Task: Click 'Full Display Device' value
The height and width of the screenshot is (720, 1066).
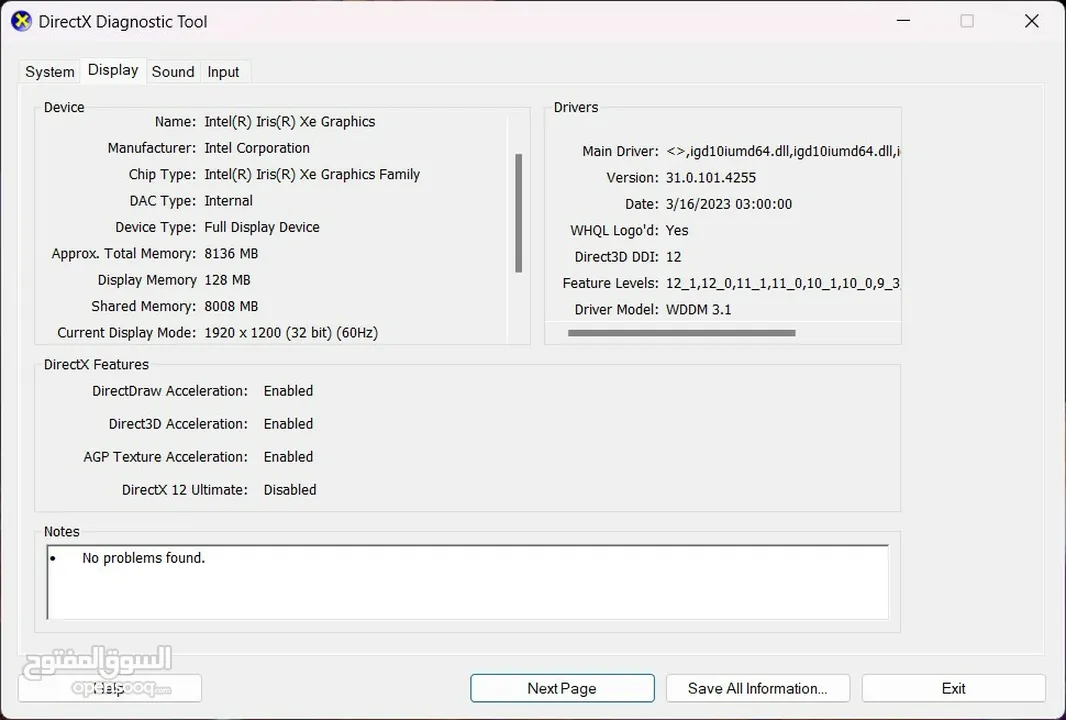Action: (262, 227)
